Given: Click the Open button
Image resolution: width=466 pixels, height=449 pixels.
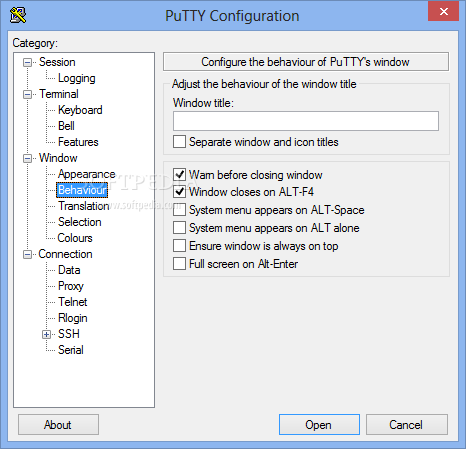Looking at the screenshot, I should pyautogui.click(x=319, y=425).
